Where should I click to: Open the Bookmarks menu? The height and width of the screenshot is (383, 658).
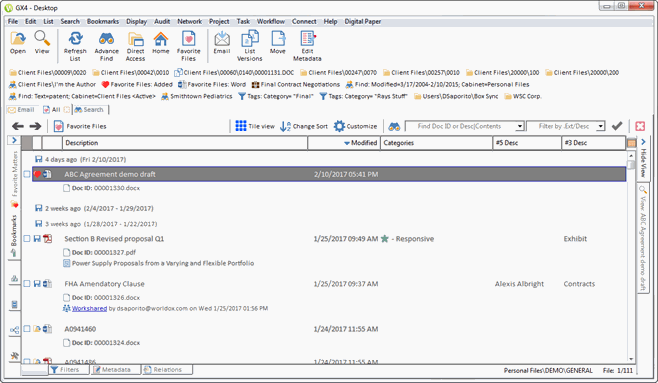(103, 21)
